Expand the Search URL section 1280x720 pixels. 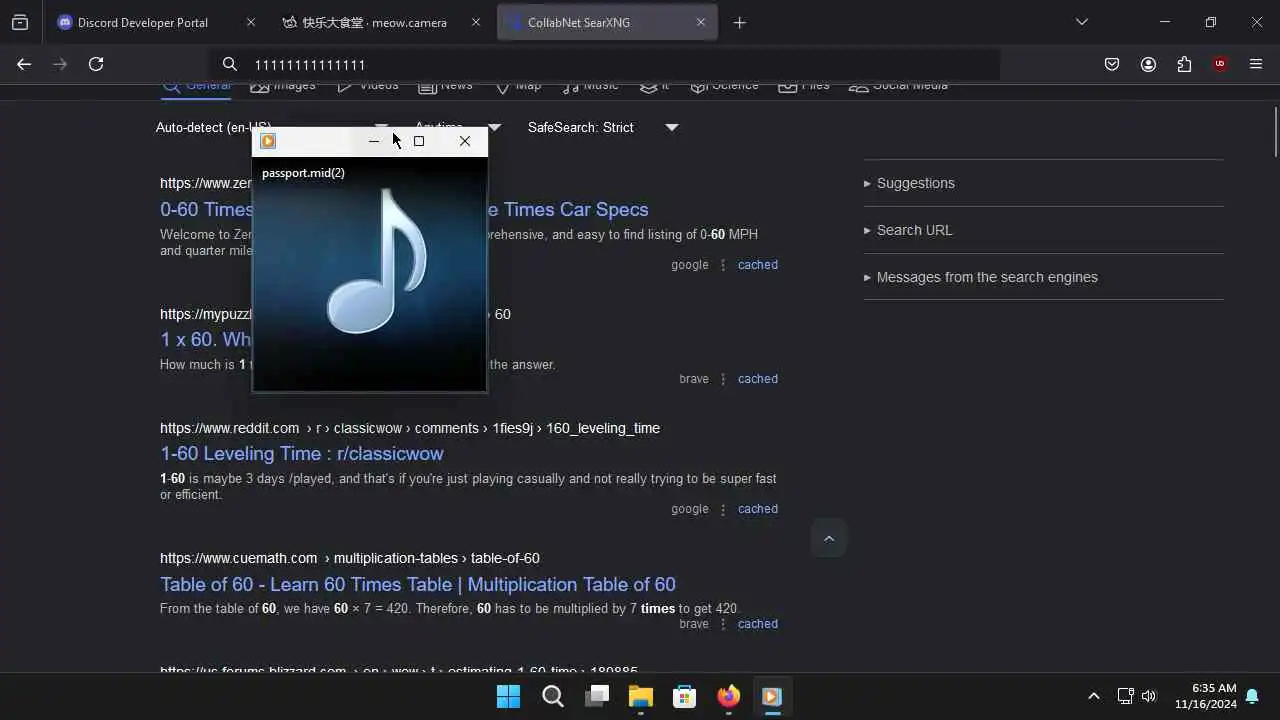click(x=914, y=230)
